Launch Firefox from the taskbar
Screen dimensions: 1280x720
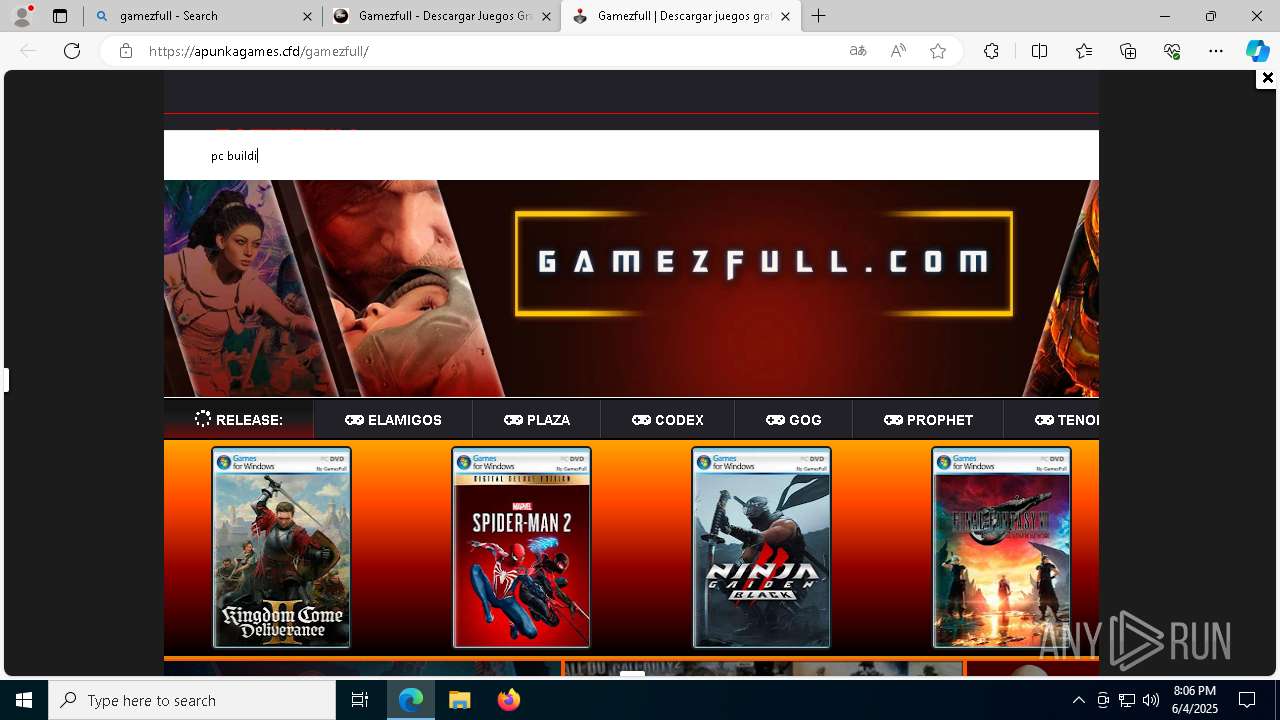point(509,700)
